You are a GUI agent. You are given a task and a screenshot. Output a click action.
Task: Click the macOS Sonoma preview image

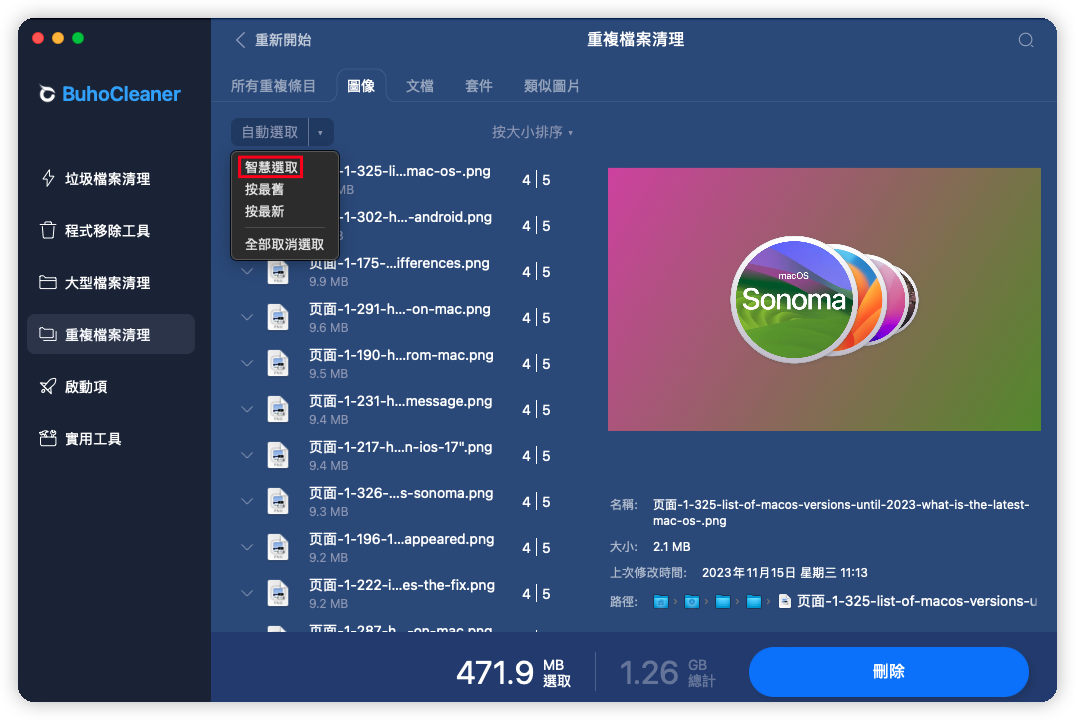click(824, 300)
